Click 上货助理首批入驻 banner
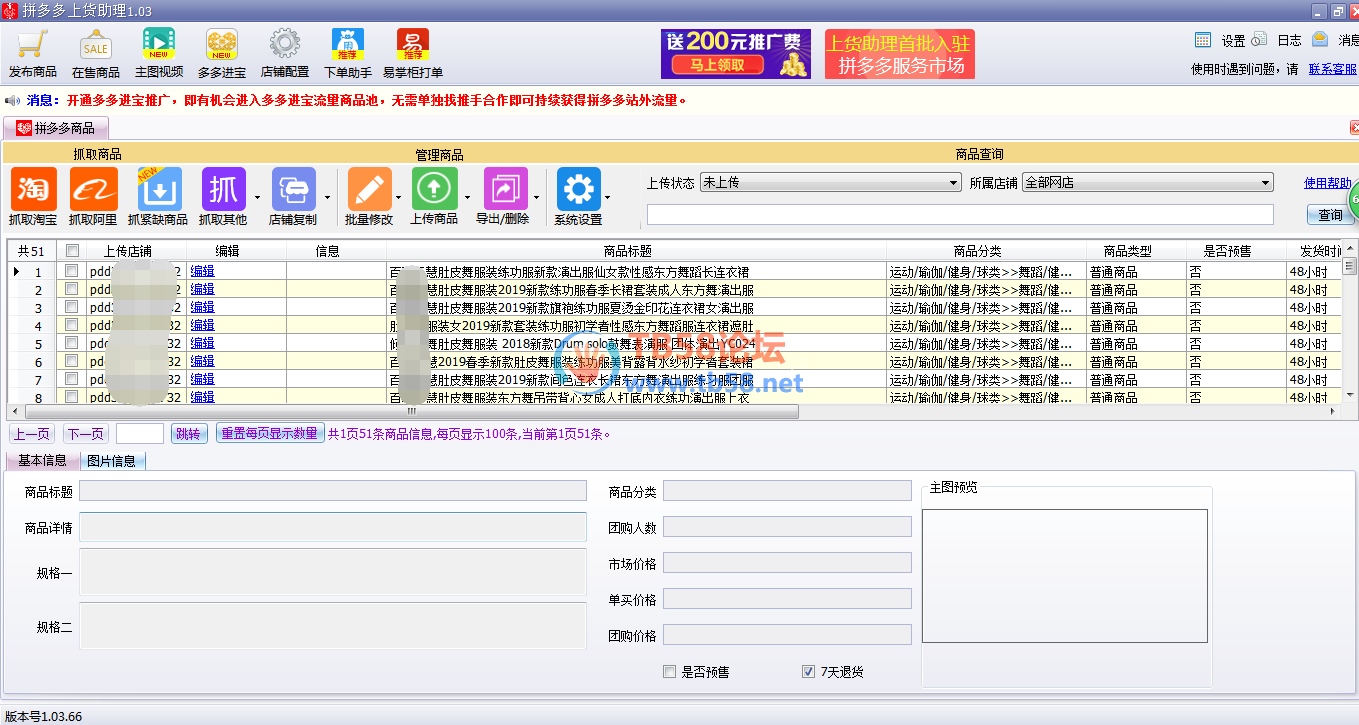Image resolution: width=1359 pixels, height=725 pixels. tap(900, 54)
